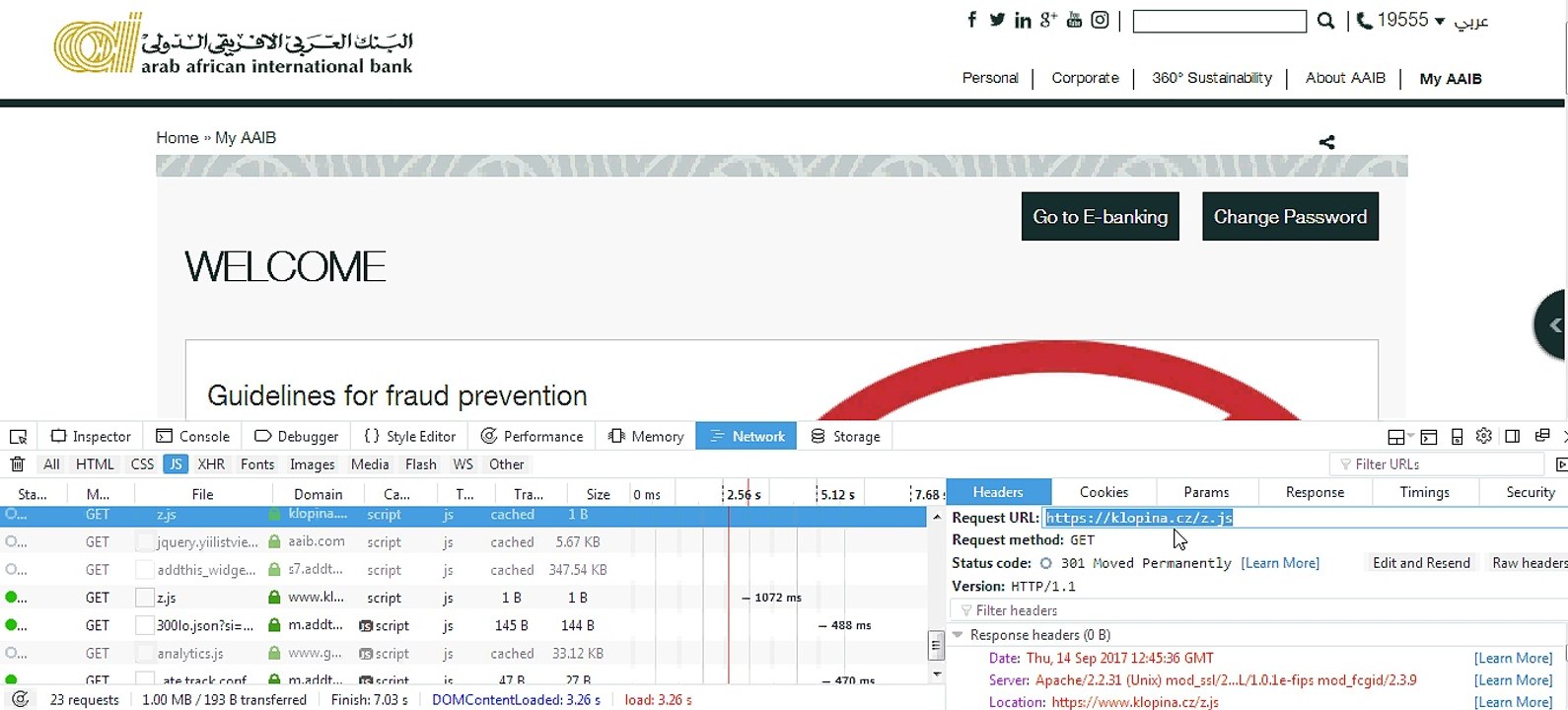The height and width of the screenshot is (710, 1568).
Task: Toggle the Media filter button
Action: point(370,464)
